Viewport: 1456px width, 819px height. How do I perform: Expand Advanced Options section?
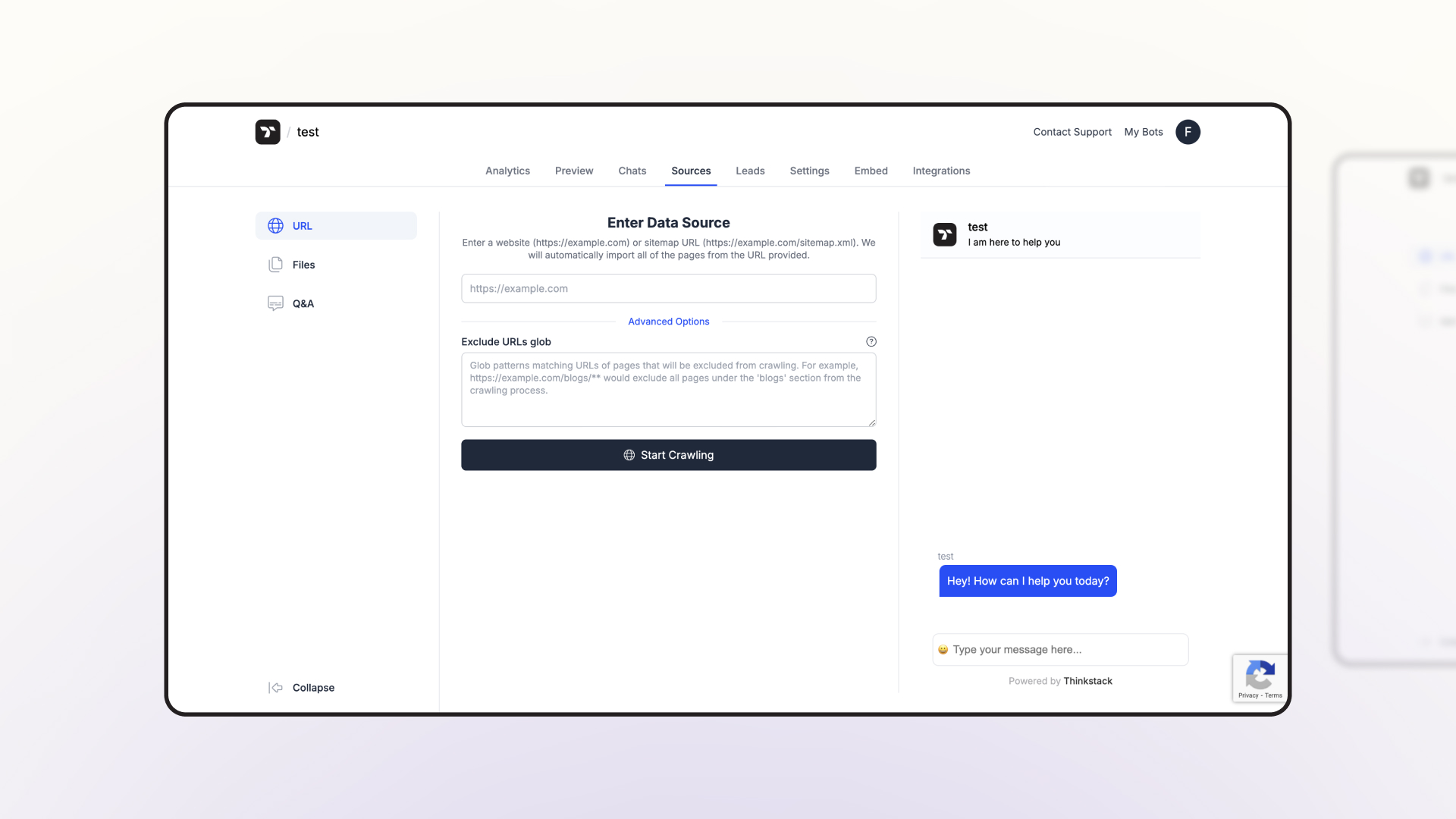pos(669,321)
